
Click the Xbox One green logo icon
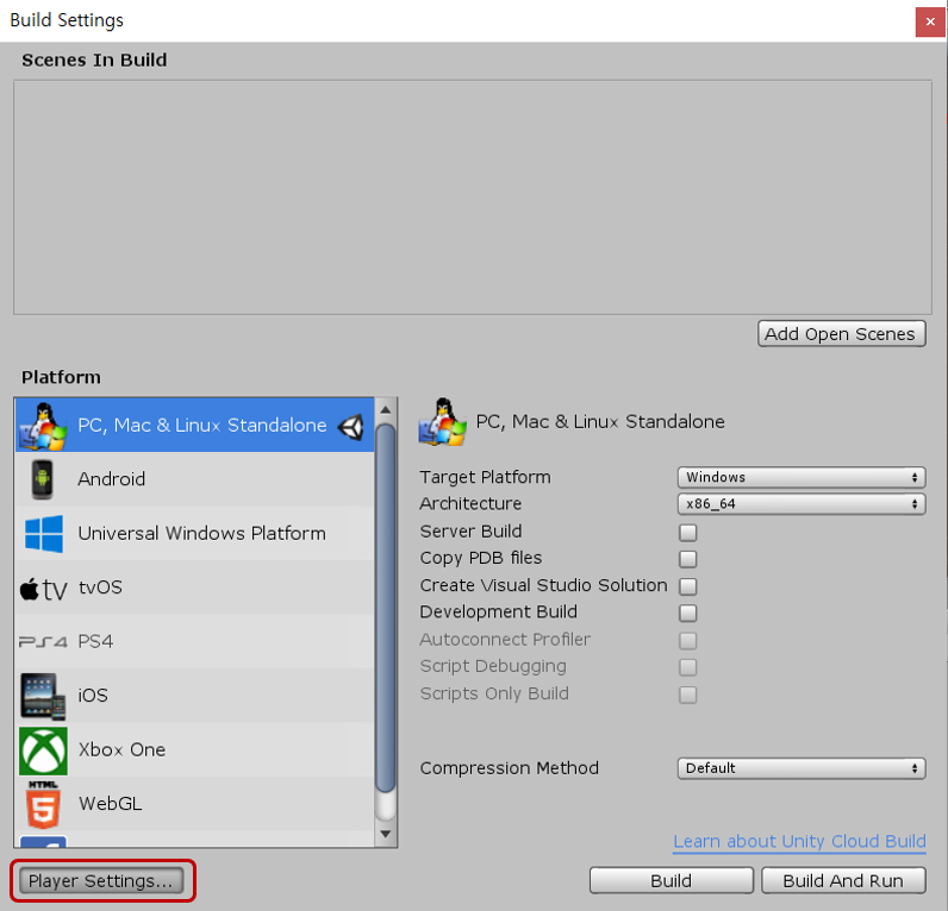(x=43, y=750)
